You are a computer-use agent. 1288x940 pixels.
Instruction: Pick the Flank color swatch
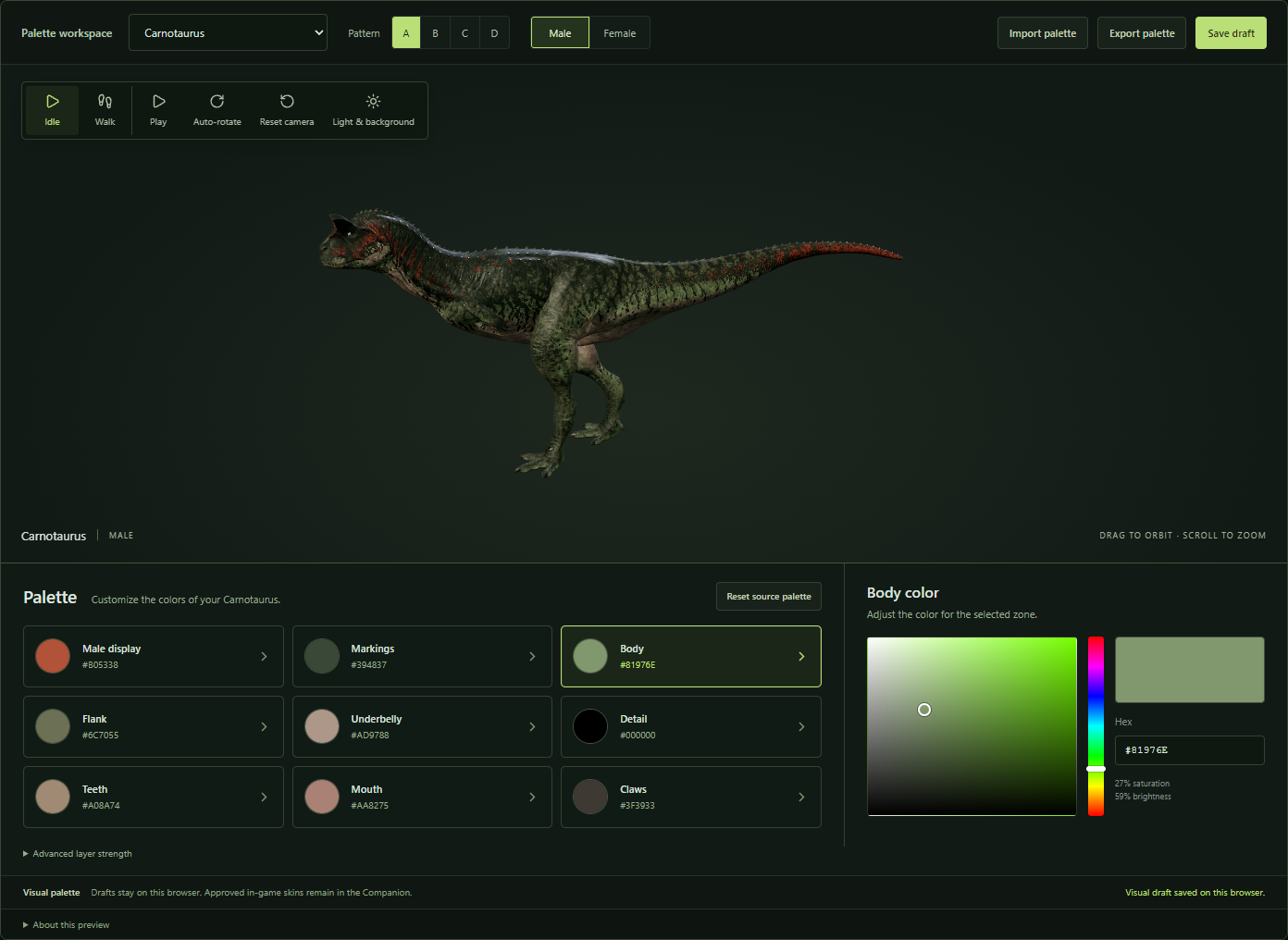click(x=53, y=726)
